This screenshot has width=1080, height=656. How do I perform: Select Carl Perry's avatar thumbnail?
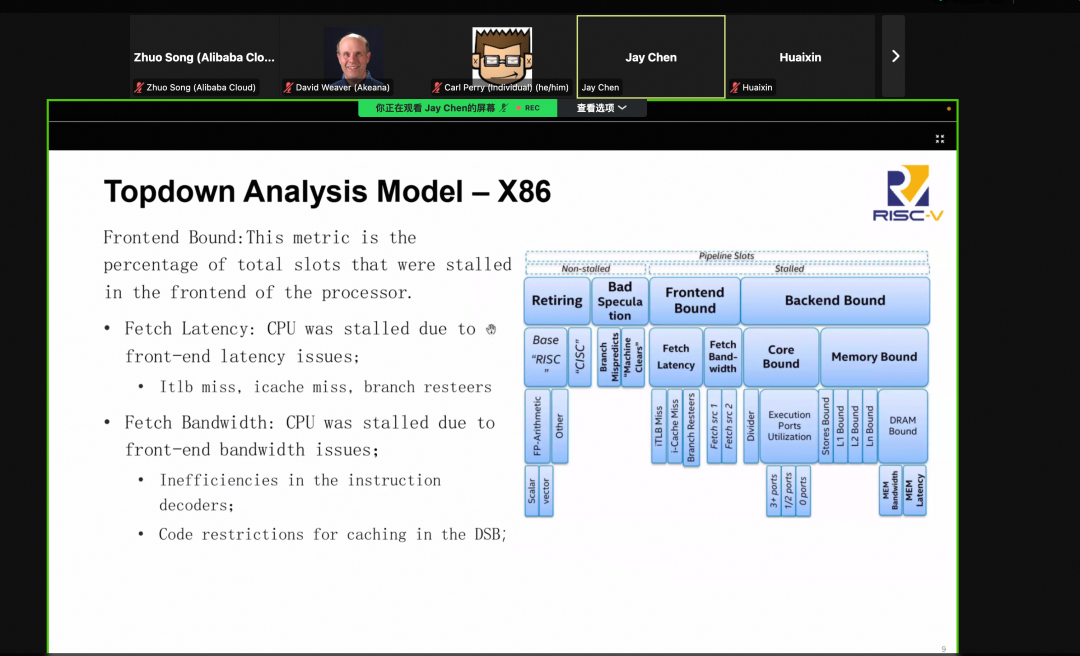[502, 57]
